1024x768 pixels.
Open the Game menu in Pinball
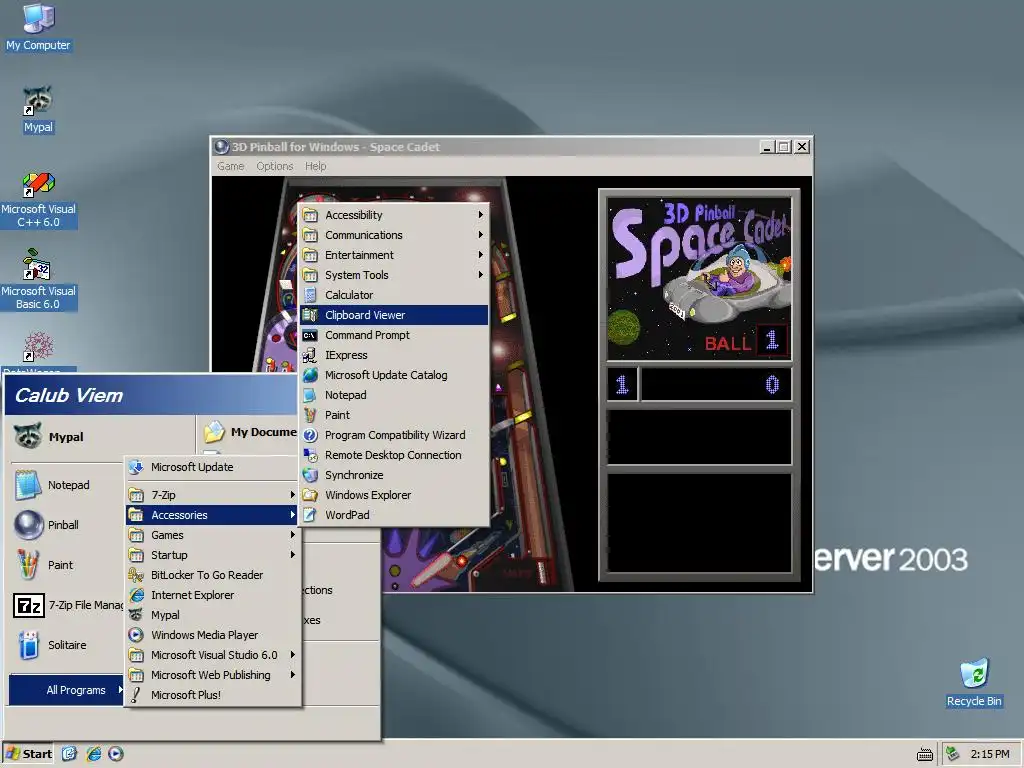pos(231,166)
